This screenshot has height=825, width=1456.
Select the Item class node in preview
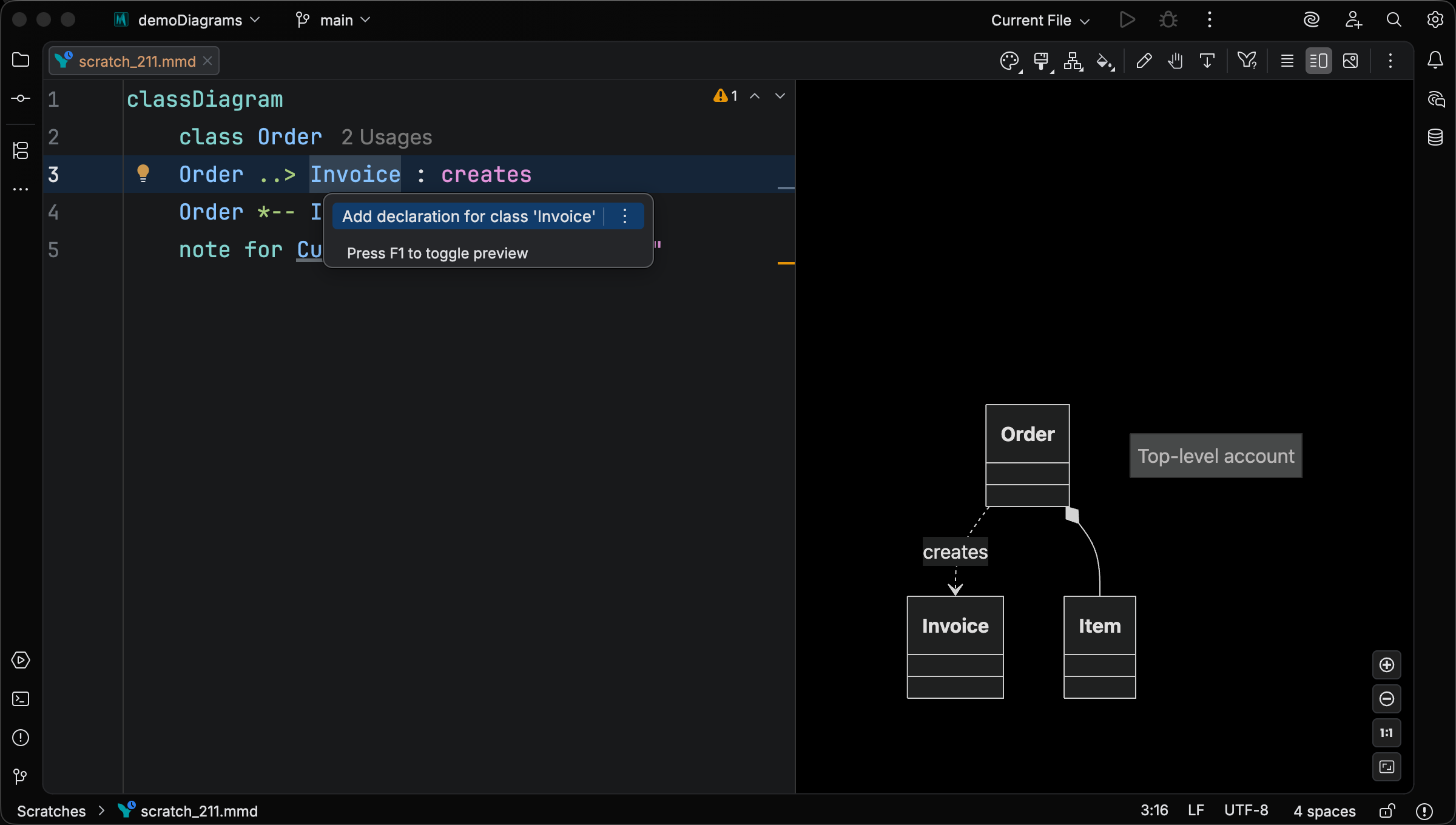tap(1099, 647)
